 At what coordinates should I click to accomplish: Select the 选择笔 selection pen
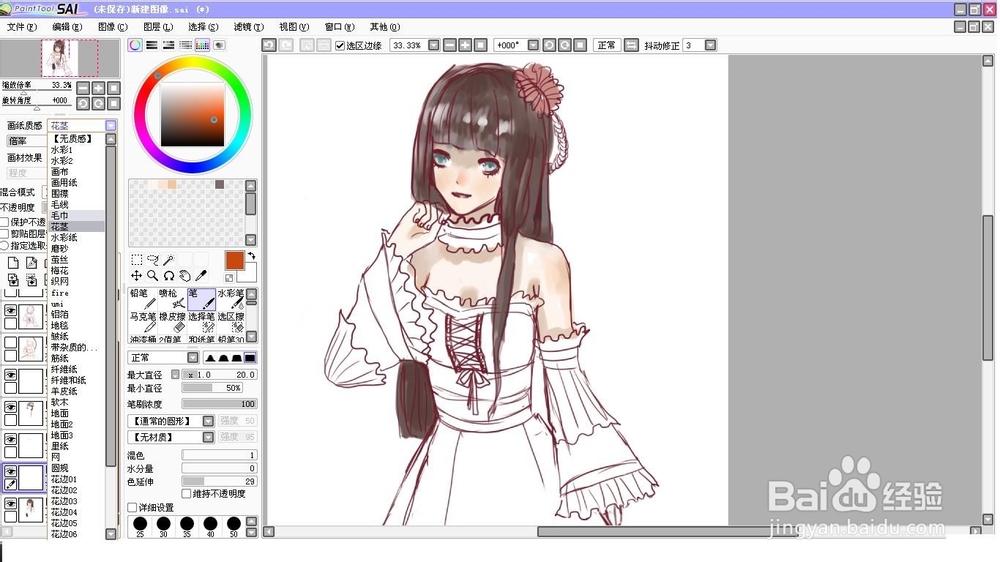click(x=202, y=322)
